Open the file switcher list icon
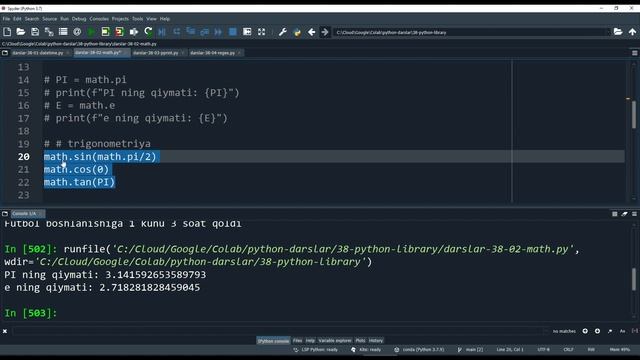 tap(63, 32)
